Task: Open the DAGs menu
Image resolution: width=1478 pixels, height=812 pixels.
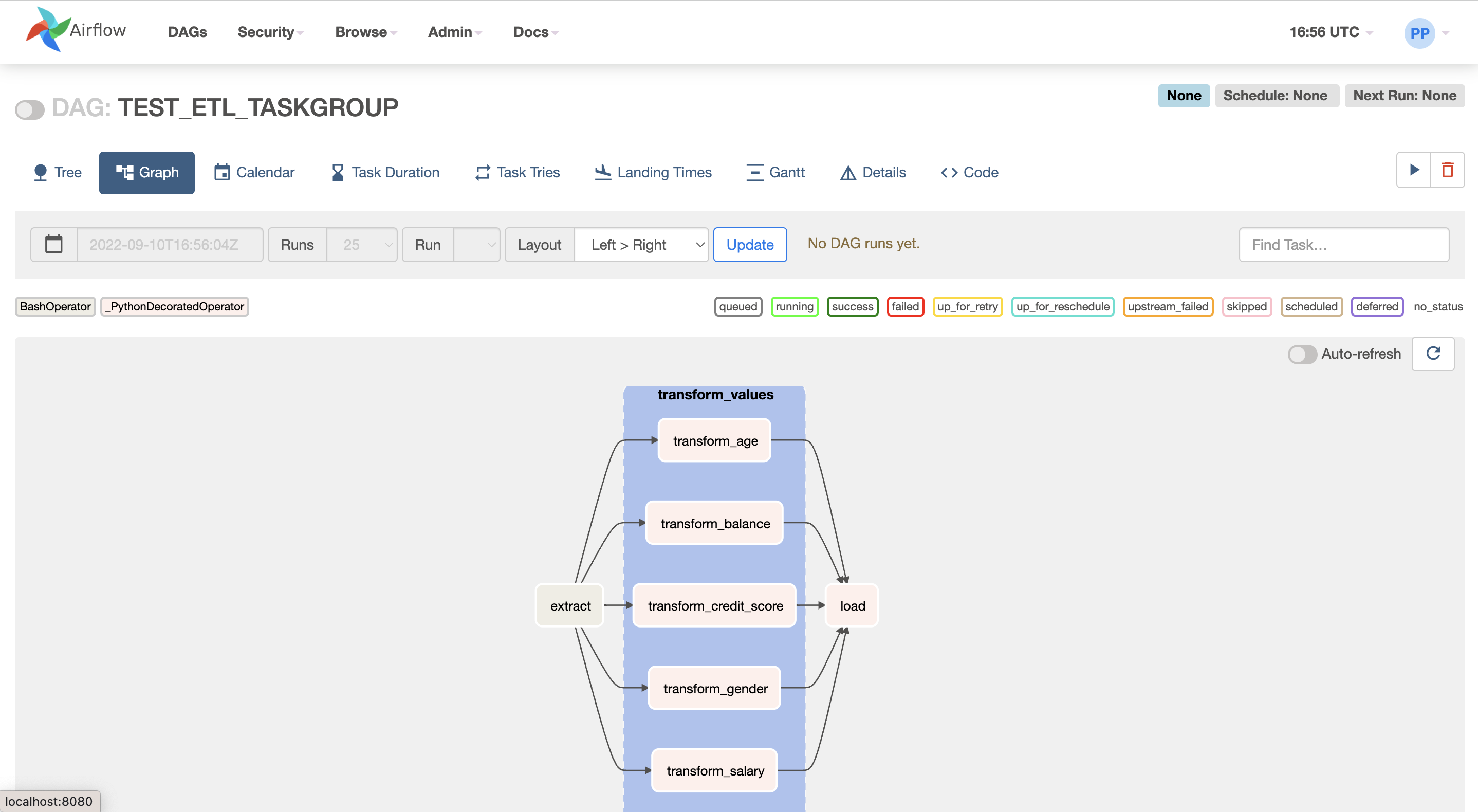Action: [187, 32]
